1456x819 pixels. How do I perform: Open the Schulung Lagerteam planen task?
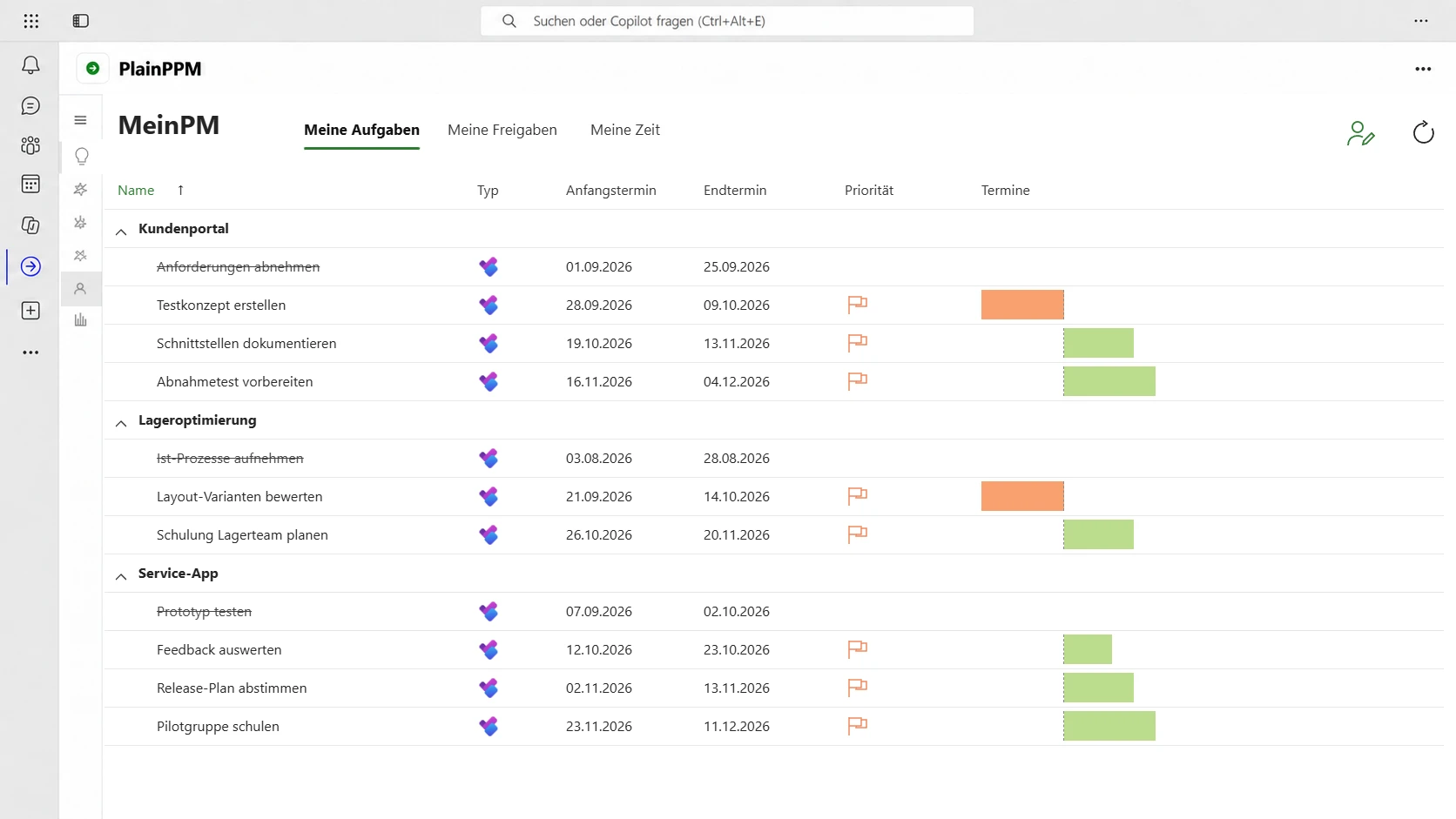[x=242, y=534]
